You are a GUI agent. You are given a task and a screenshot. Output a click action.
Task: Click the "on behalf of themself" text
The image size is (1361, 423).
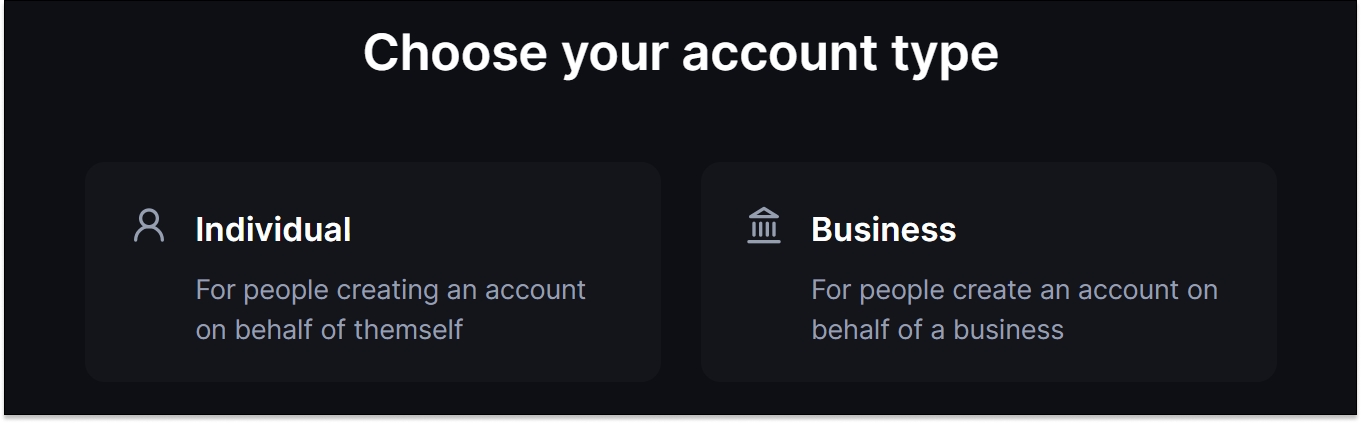(x=329, y=330)
